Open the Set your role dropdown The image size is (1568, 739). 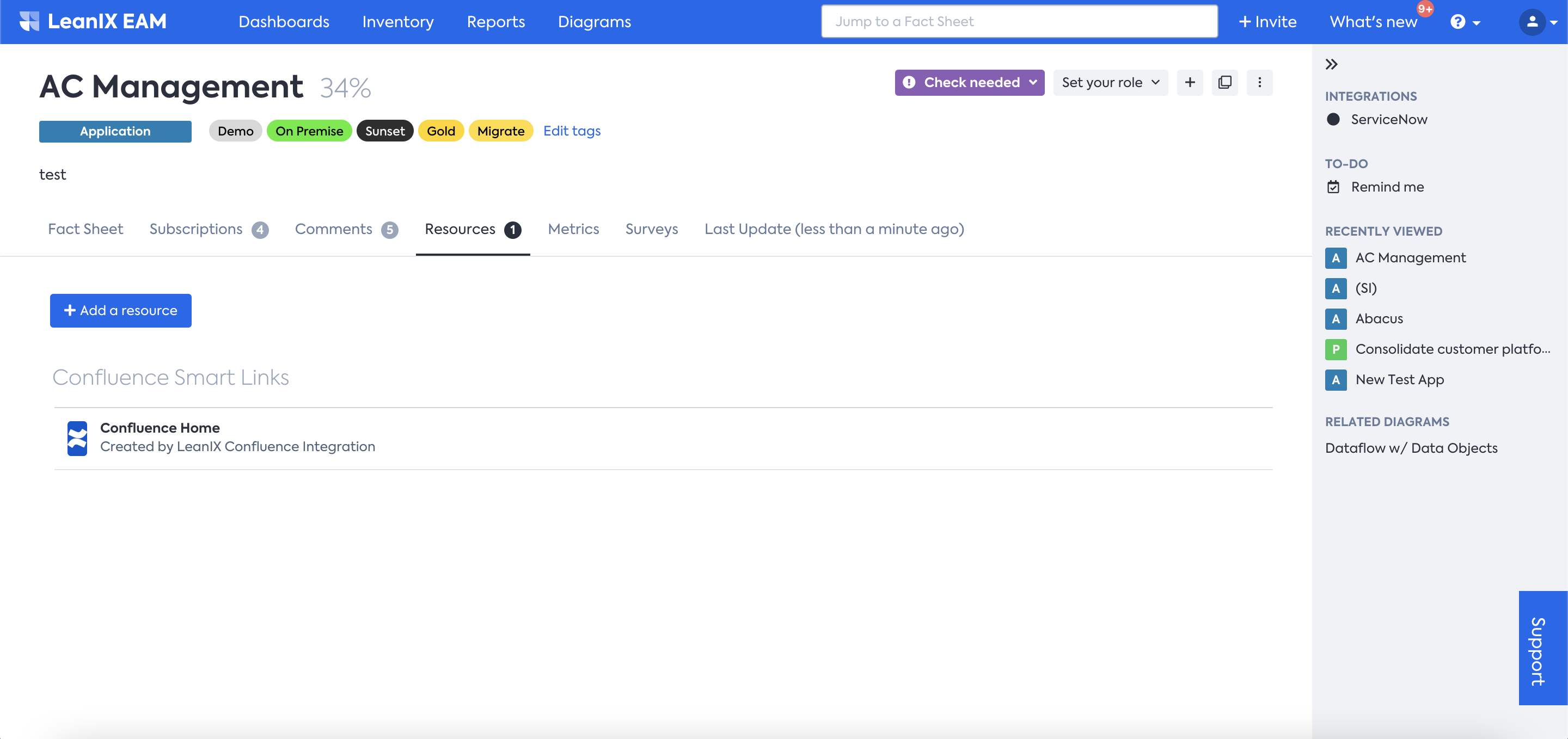point(1110,82)
